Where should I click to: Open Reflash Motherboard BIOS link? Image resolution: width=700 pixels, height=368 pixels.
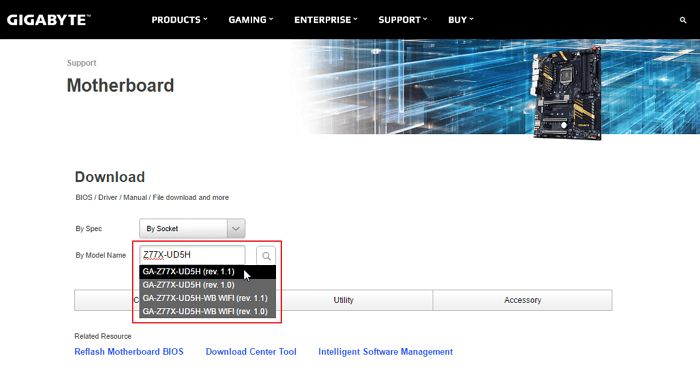coord(129,352)
